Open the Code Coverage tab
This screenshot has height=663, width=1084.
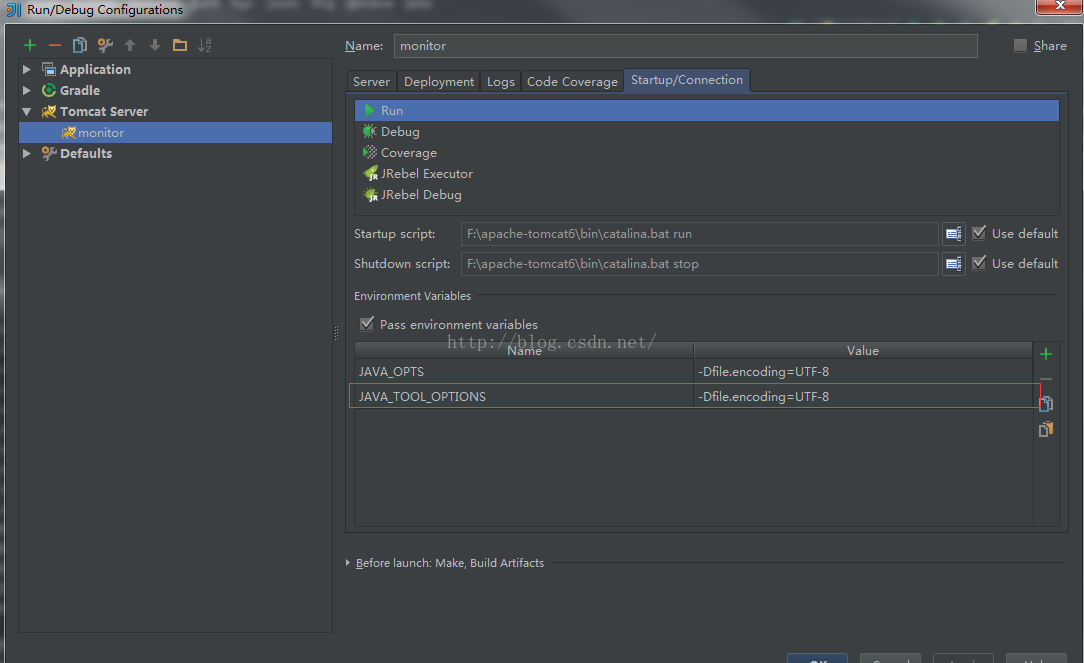[572, 82]
